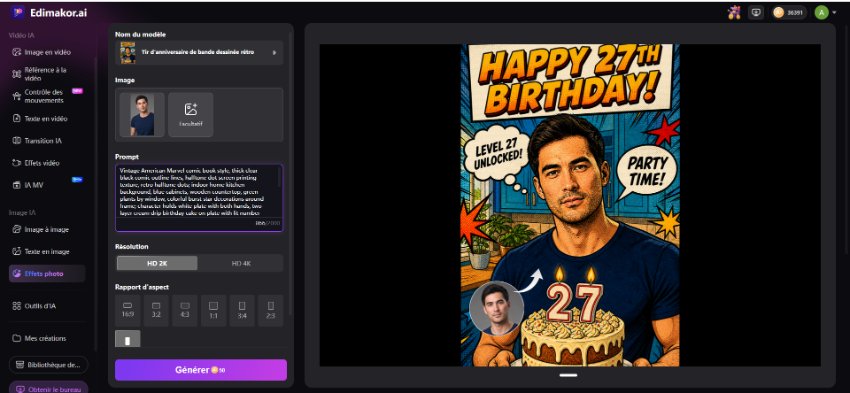Click the Mes créations folder icon
This screenshot has width=850, height=393.
[x=17, y=338]
